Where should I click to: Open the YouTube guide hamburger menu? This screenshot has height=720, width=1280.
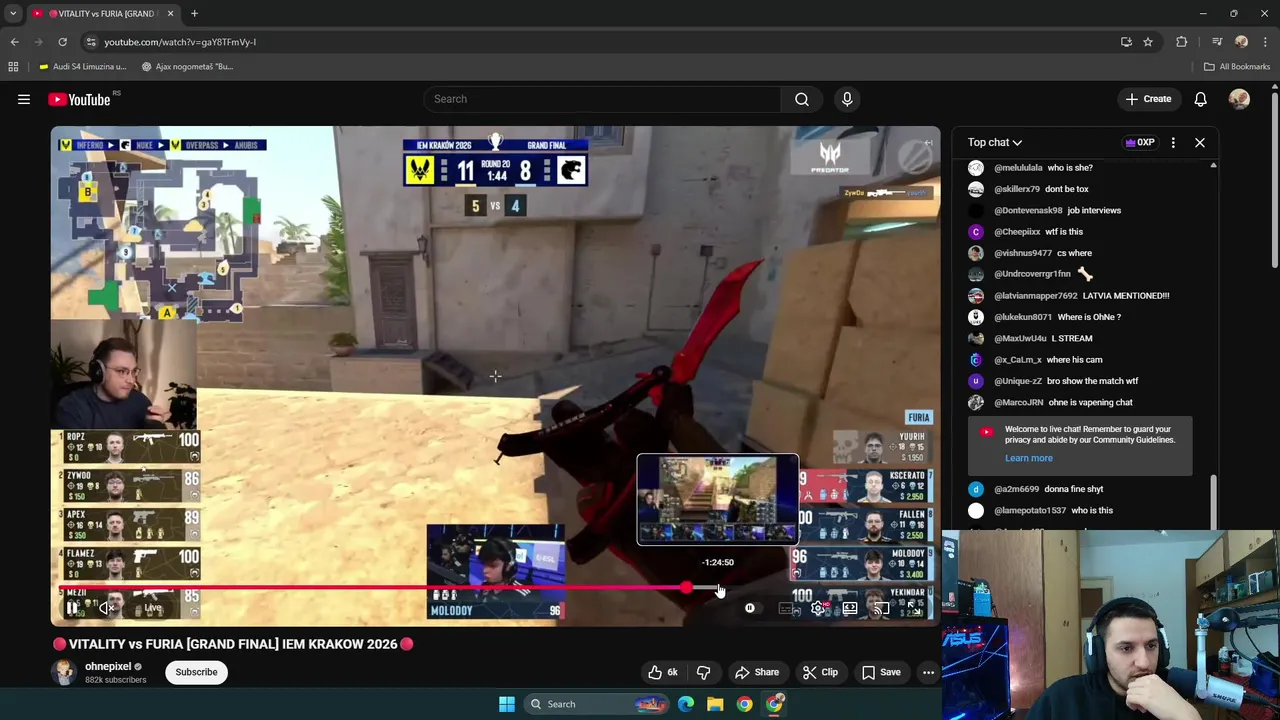pos(24,99)
